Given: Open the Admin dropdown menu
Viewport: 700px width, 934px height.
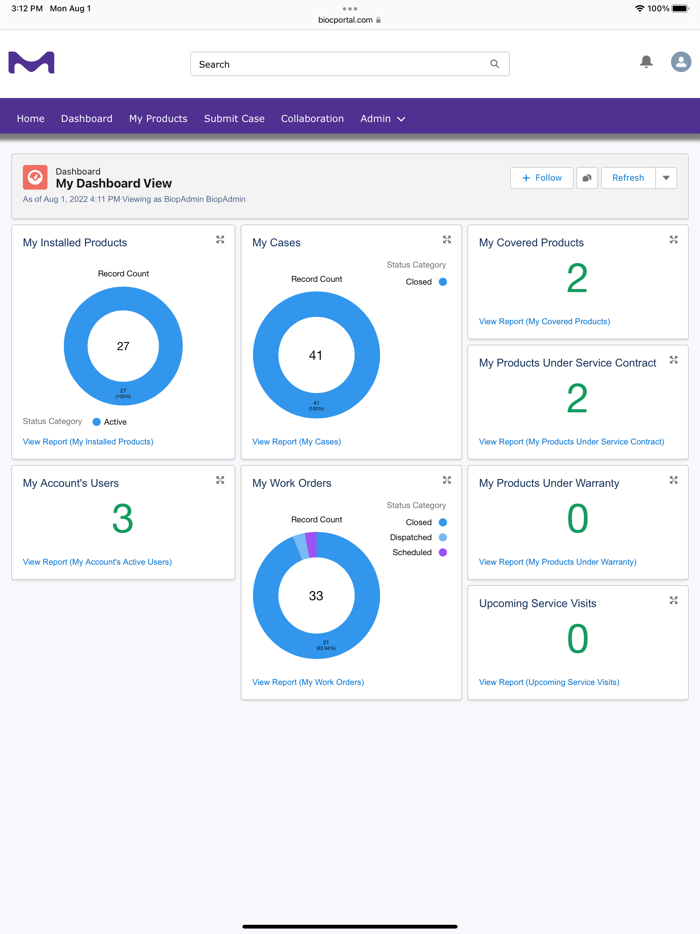Looking at the screenshot, I should [x=382, y=119].
